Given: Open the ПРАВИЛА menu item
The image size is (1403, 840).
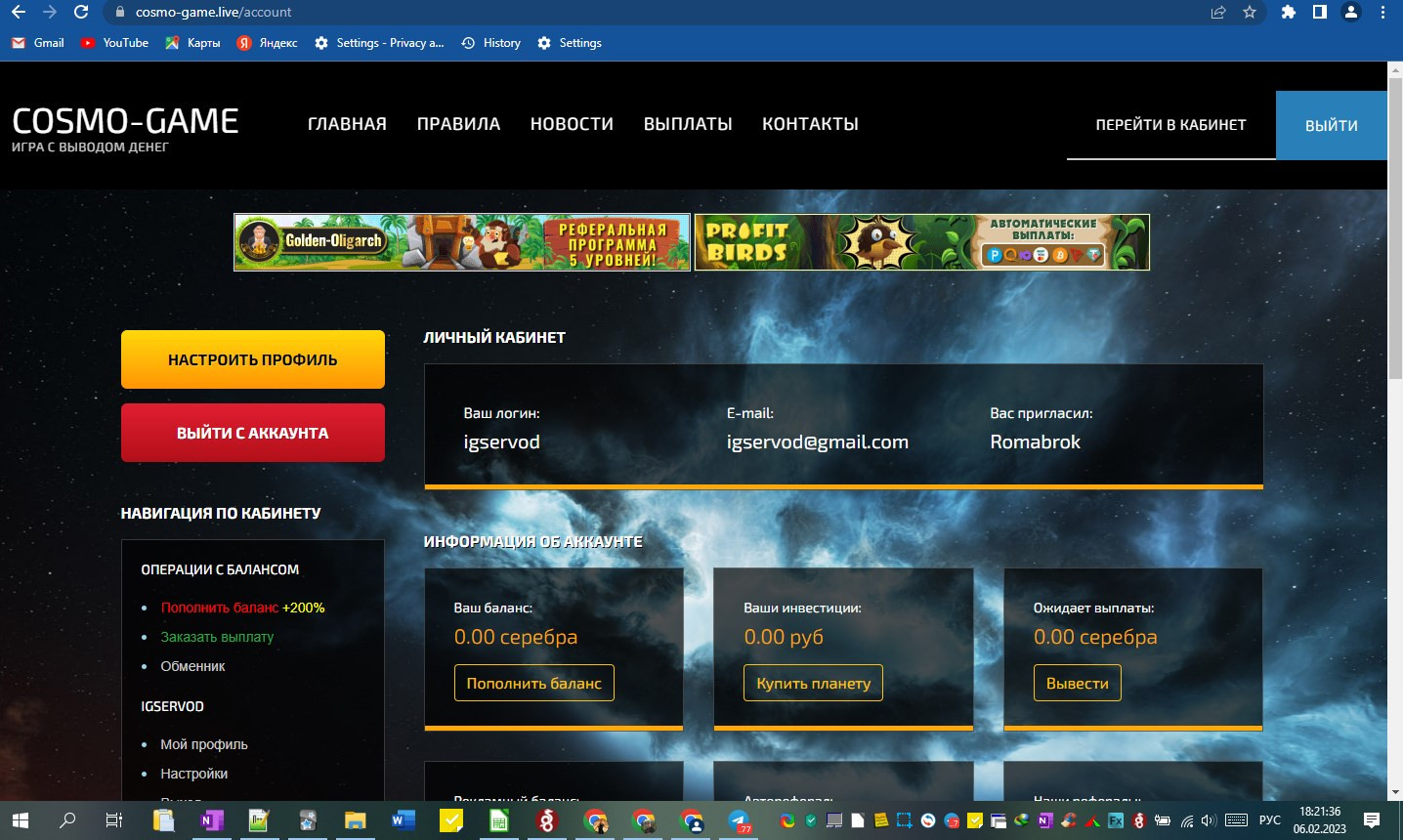Looking at the screenshot, I should 458,124.
